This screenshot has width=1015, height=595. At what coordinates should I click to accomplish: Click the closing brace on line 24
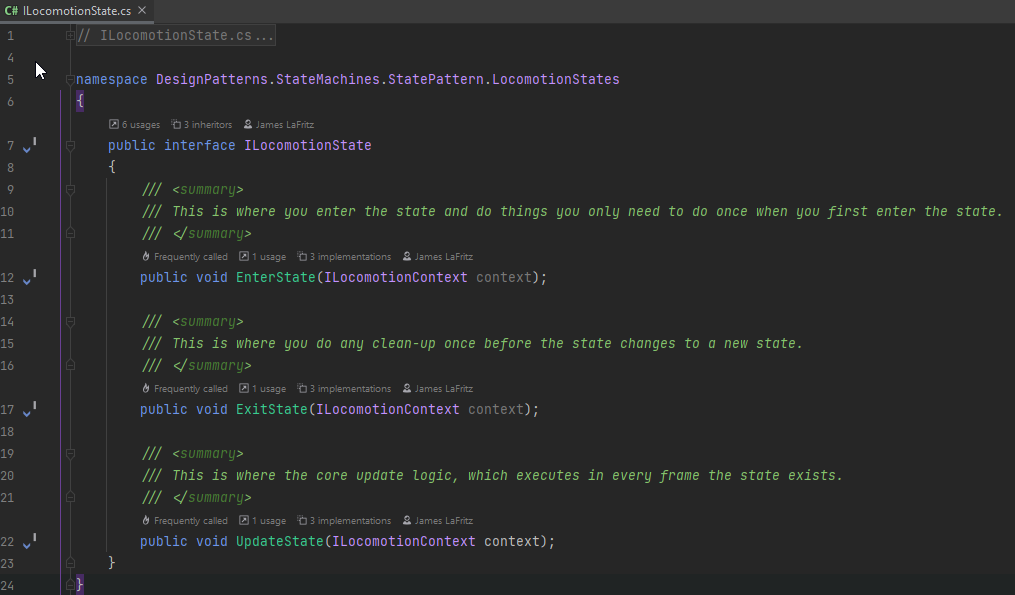pyautogui.click(x=80, y=585)
